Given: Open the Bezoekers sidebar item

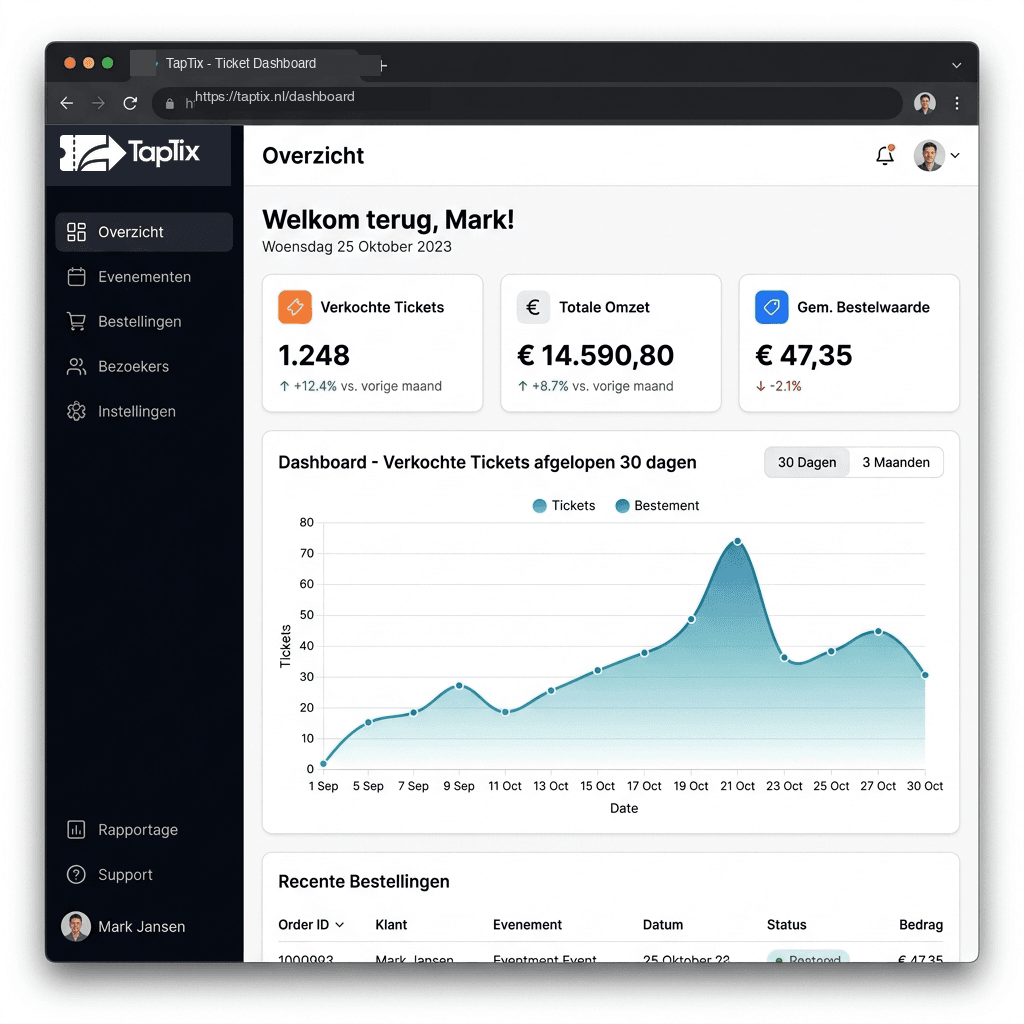Looking at the screenshot, I should [144, 366].
